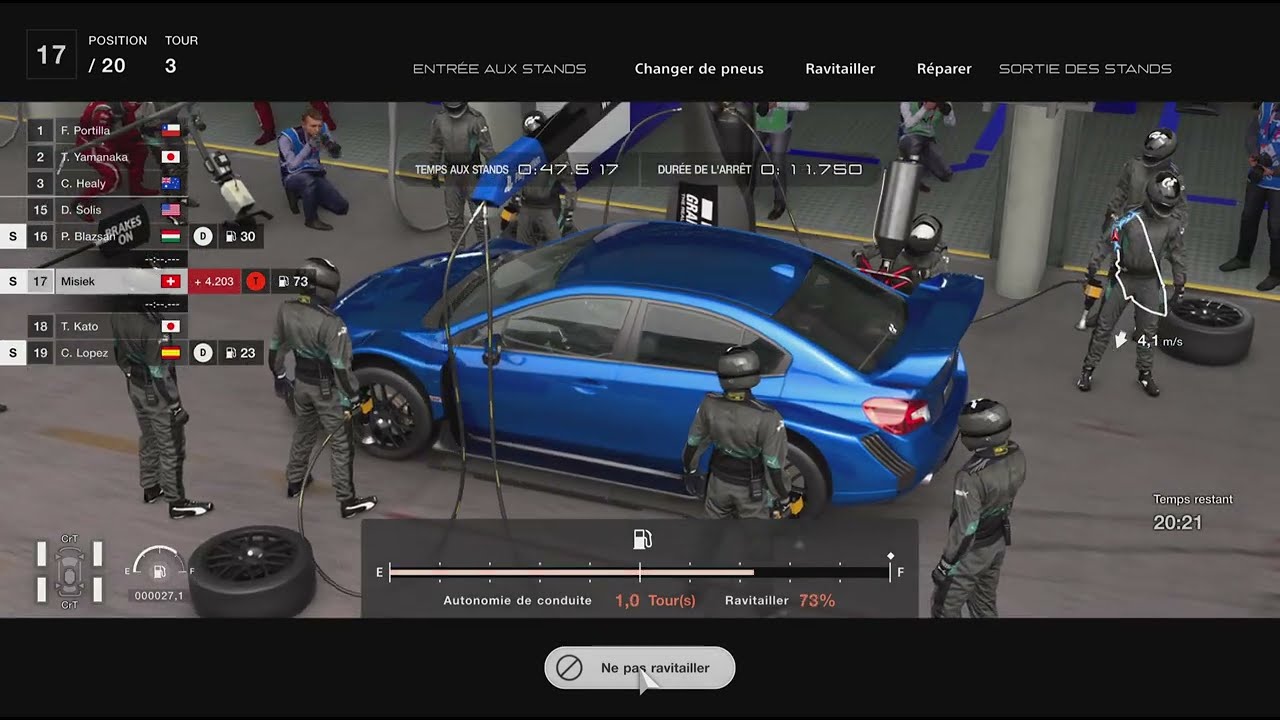Click the Japan flag icon for T. Yamanaka

pyautogui.click(x=170, y=157)
